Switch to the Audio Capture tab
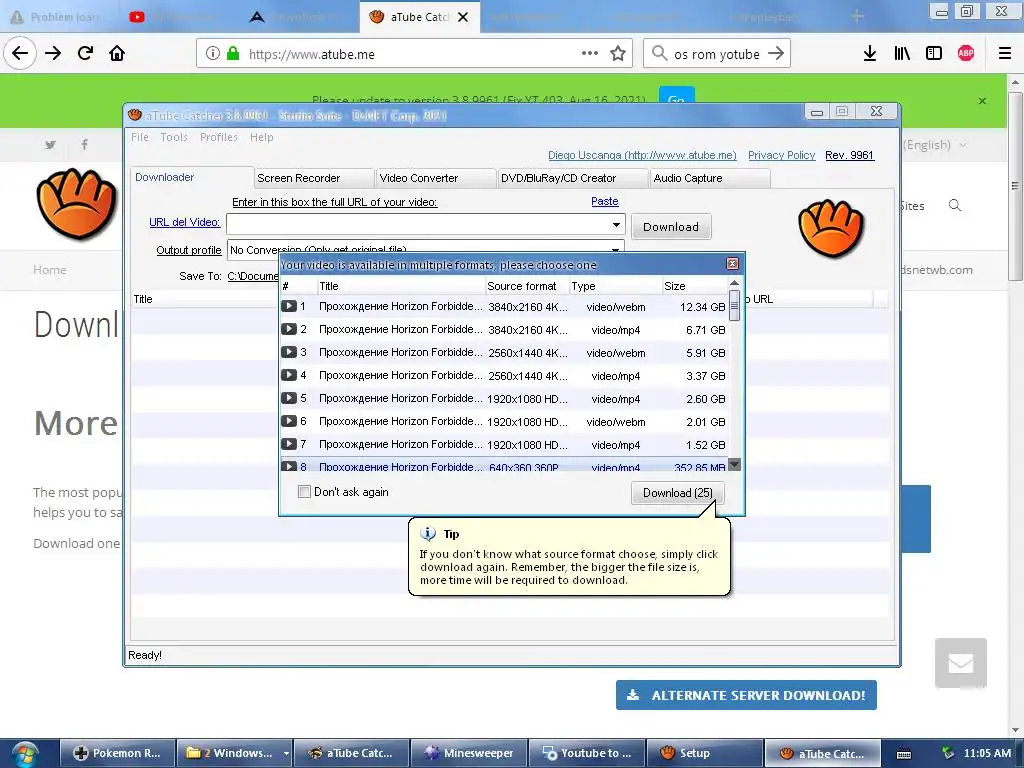 (710, 178)
